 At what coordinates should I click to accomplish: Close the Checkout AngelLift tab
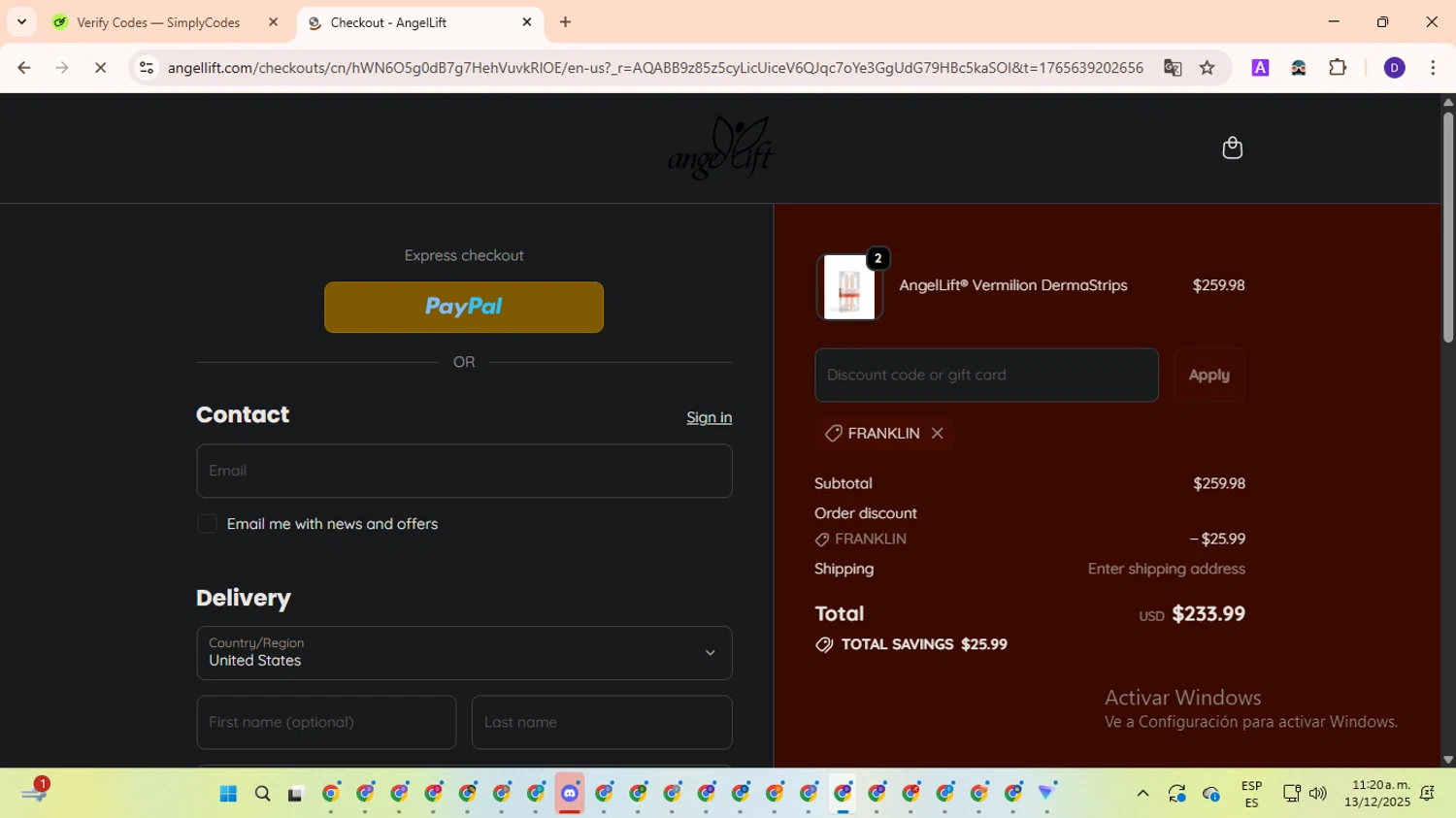(x=527, y=22)
